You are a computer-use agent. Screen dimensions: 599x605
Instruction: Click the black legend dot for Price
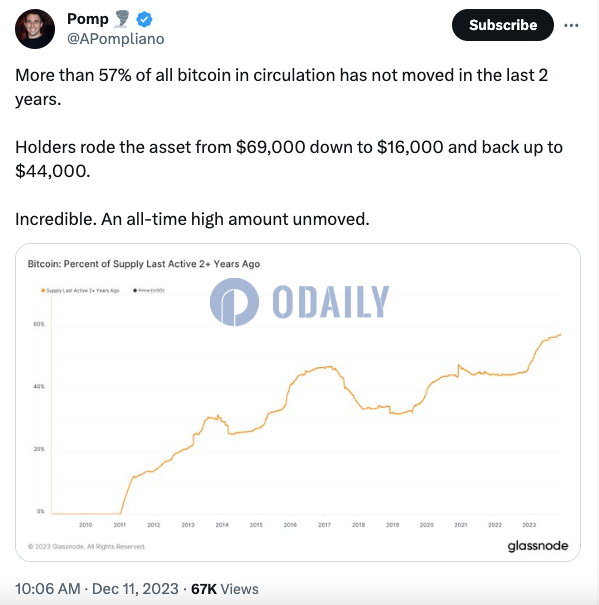coord(135,291)
